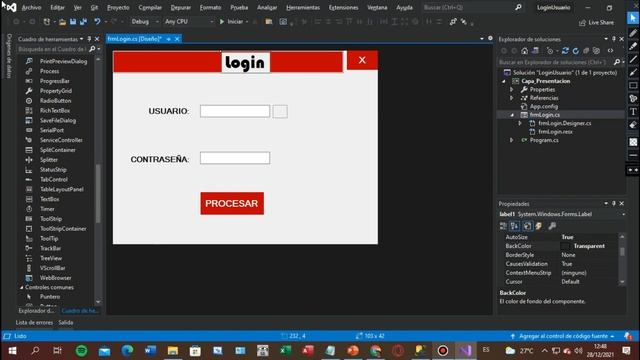This screenshot has width=640, height=360.
Task: Collapse the frmLogin.cs node
Action: (512, 115)
